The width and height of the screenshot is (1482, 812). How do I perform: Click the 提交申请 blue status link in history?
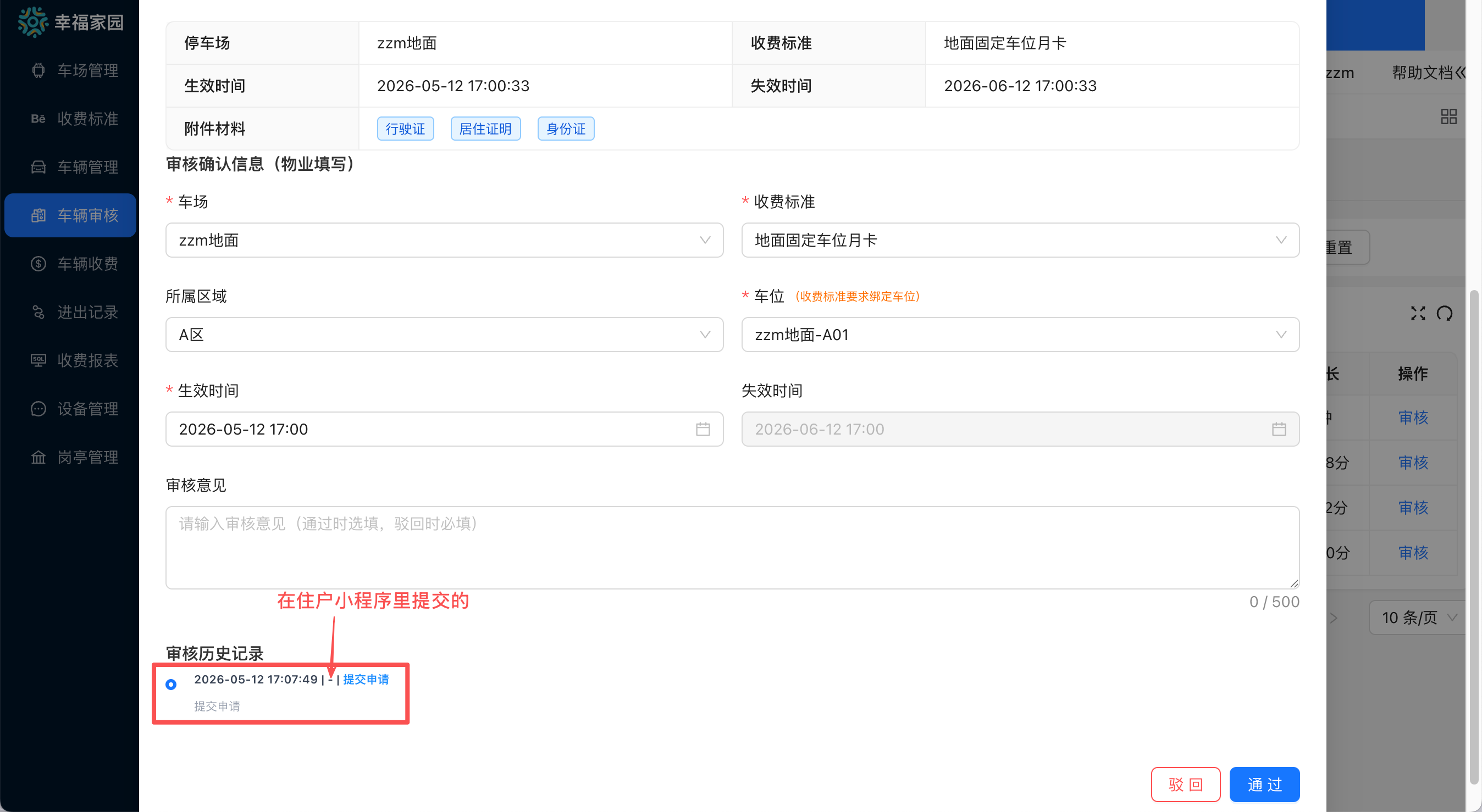(x=366, y=679)
